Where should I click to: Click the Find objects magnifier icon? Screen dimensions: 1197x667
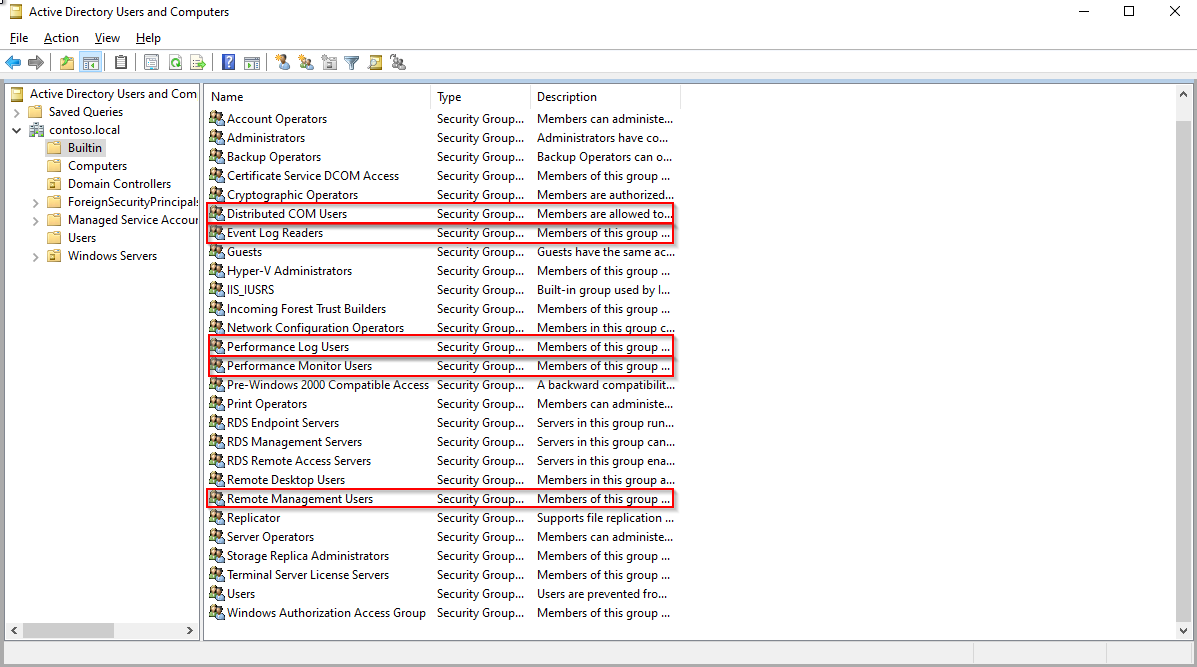375,63
